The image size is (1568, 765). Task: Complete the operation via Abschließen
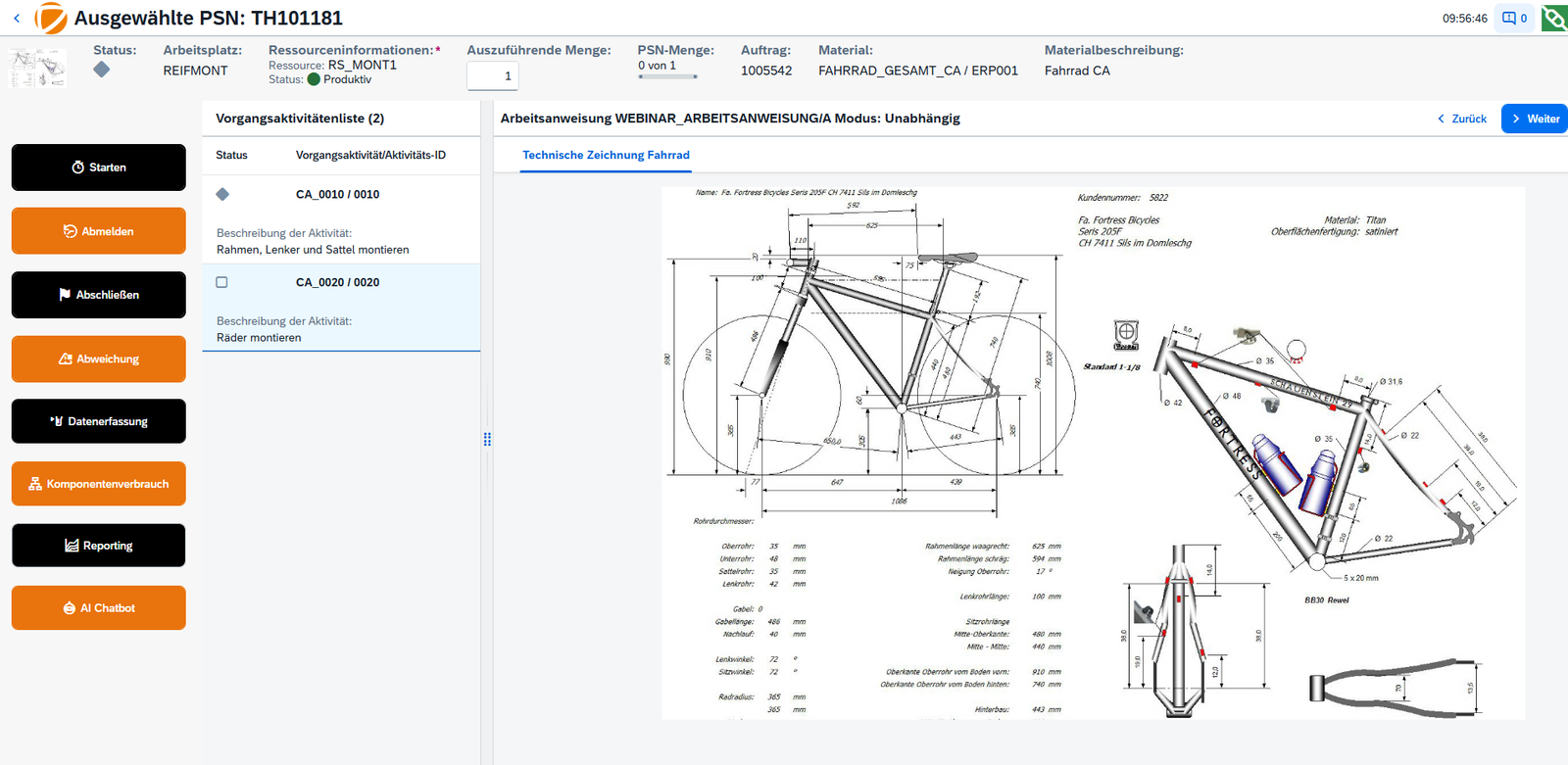click(x=99, y=295)
